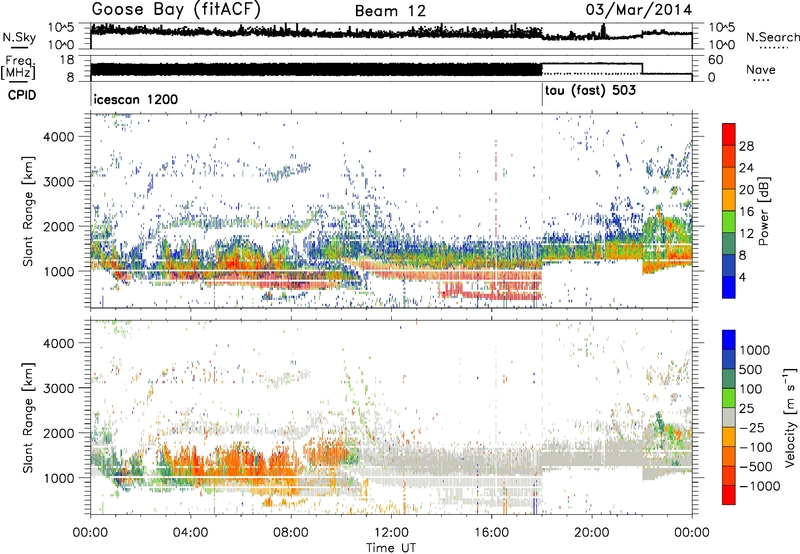Click the 'CPID' row label
Viewport: 800px width, 554px height.
(x=22, y=95)
